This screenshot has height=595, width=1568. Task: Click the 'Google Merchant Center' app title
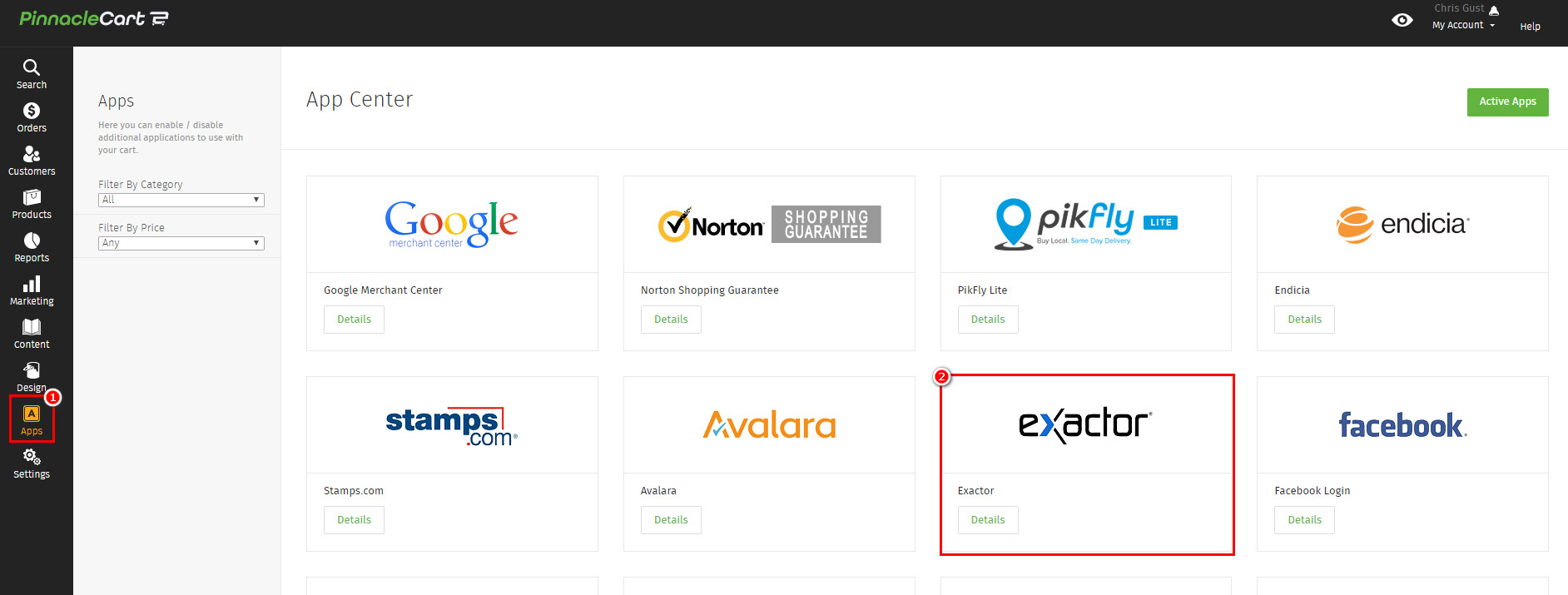click(383, 290)
